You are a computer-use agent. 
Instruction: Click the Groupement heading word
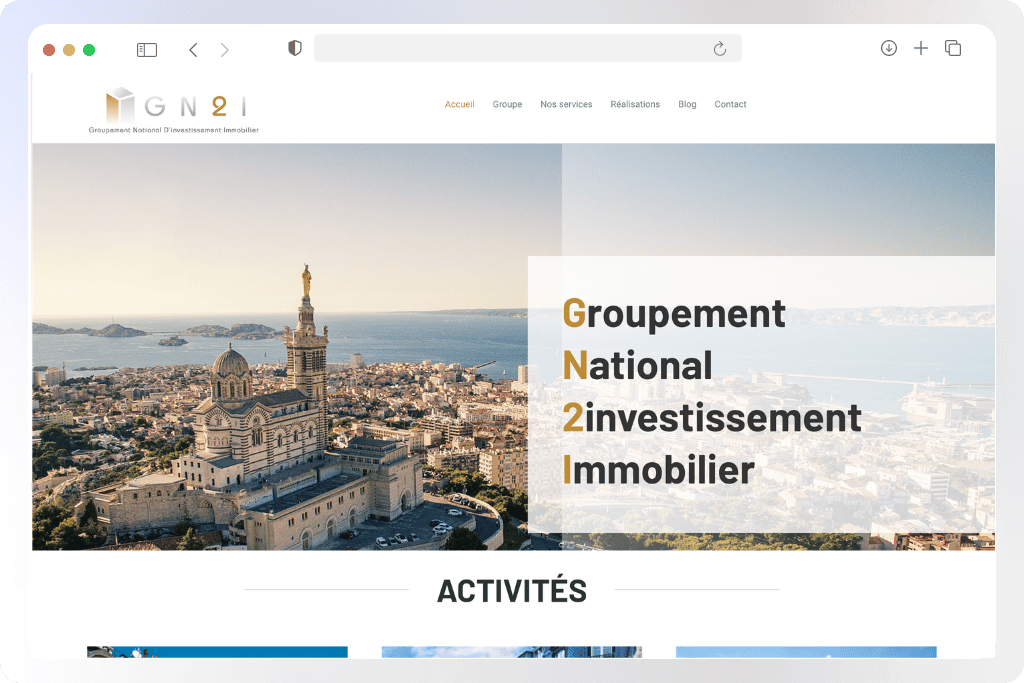click(x=673, y=315)
